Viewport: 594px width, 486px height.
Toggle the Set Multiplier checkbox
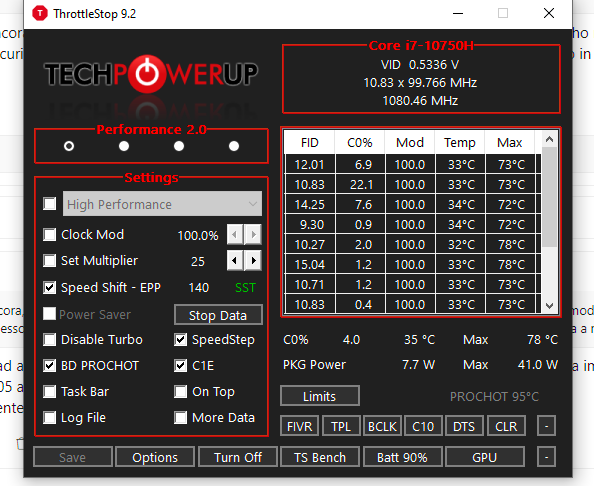(50, 261)
